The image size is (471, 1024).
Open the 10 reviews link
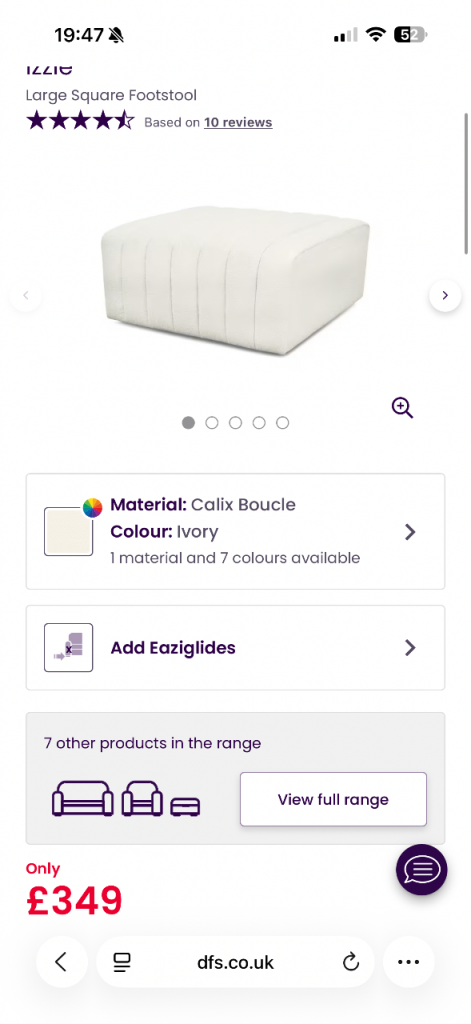pyautogui.click(x=238, y=122)
